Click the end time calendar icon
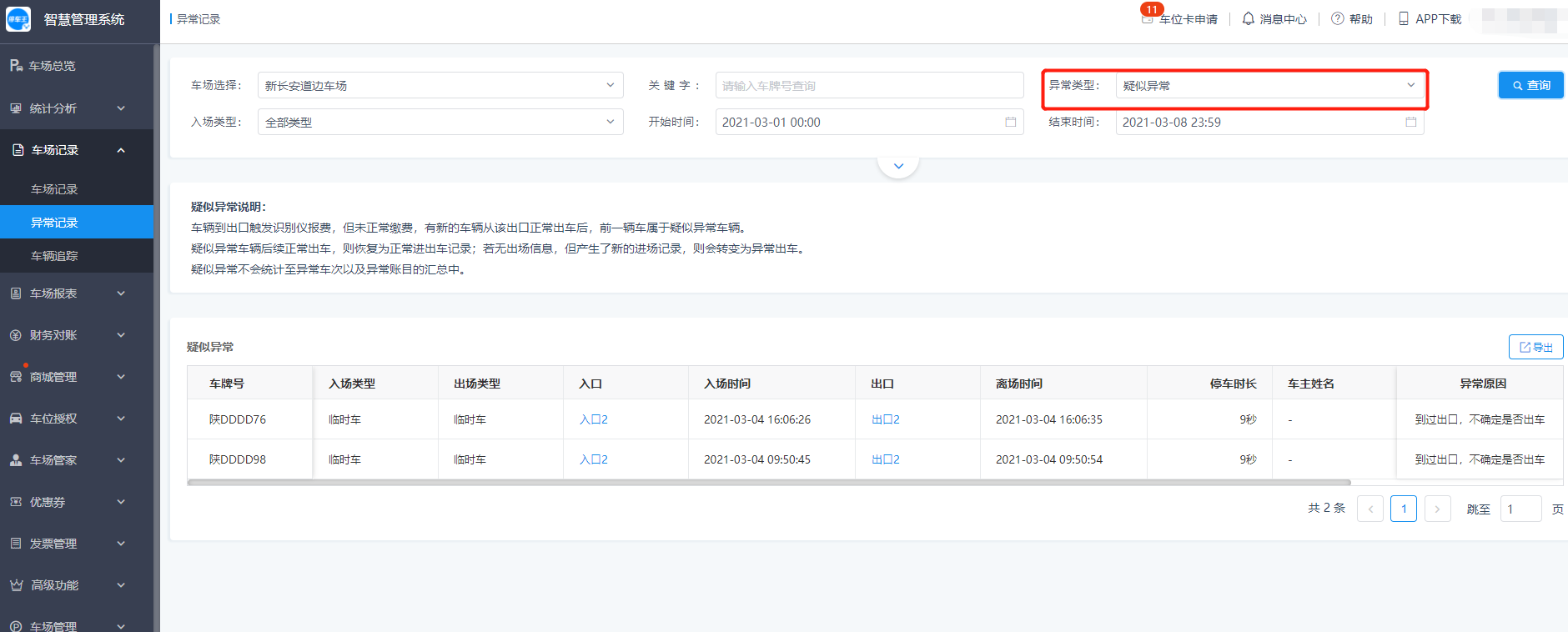This screenshot has height=632, width=1568. pyautogui.click(x=1410, y=122)
